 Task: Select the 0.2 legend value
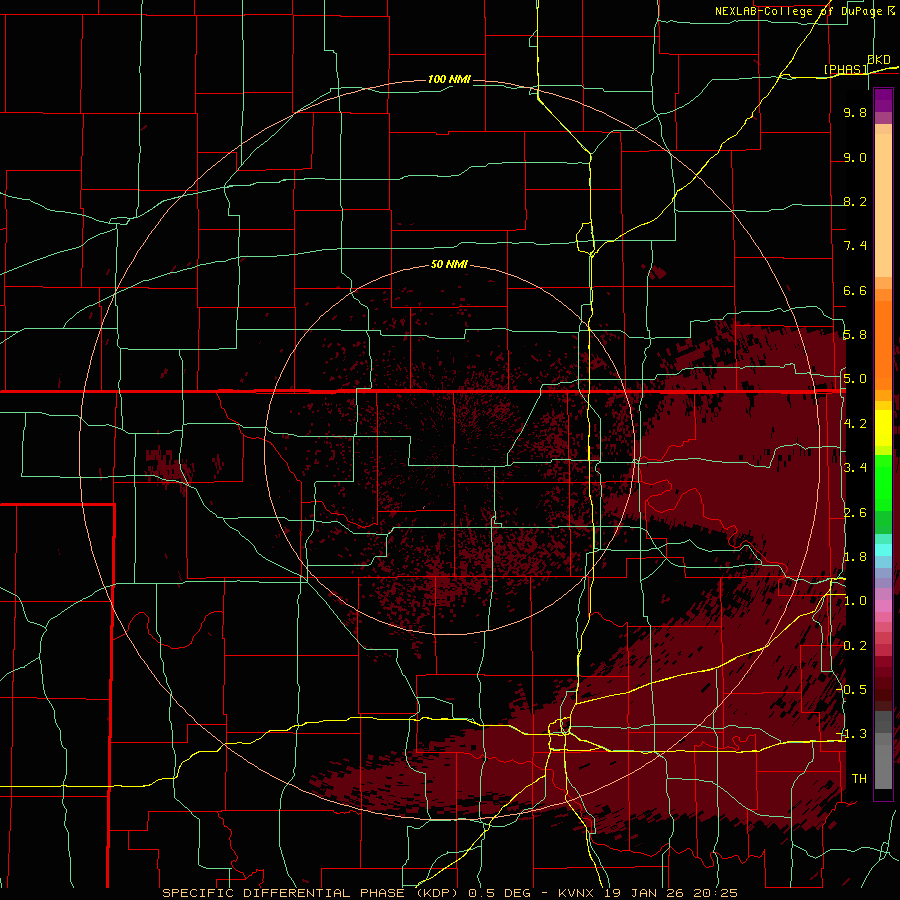pyautogui.click(x=855, y=646)
